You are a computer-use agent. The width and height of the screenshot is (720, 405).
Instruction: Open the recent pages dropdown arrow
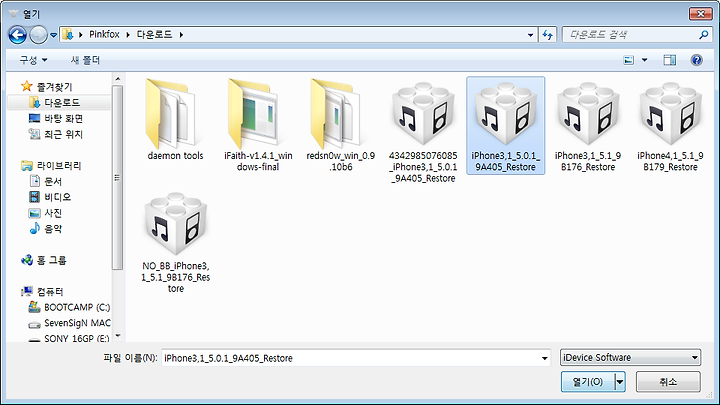[x=53, y=35]
